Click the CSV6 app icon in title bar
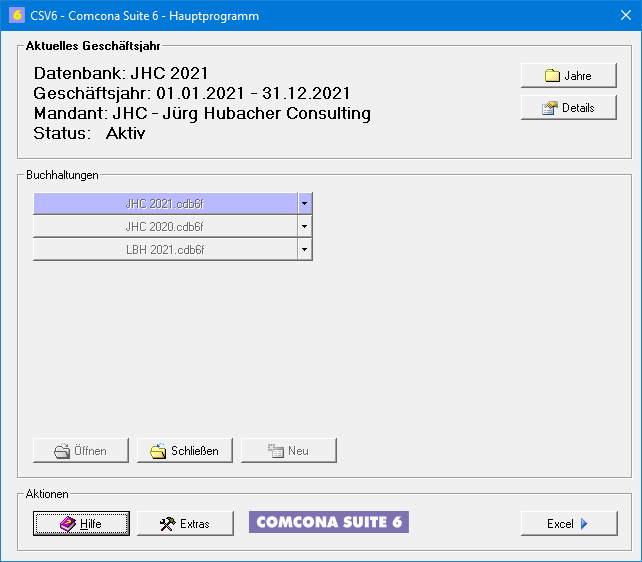This screenshot has height=562, width=642. tap(17, 16)
